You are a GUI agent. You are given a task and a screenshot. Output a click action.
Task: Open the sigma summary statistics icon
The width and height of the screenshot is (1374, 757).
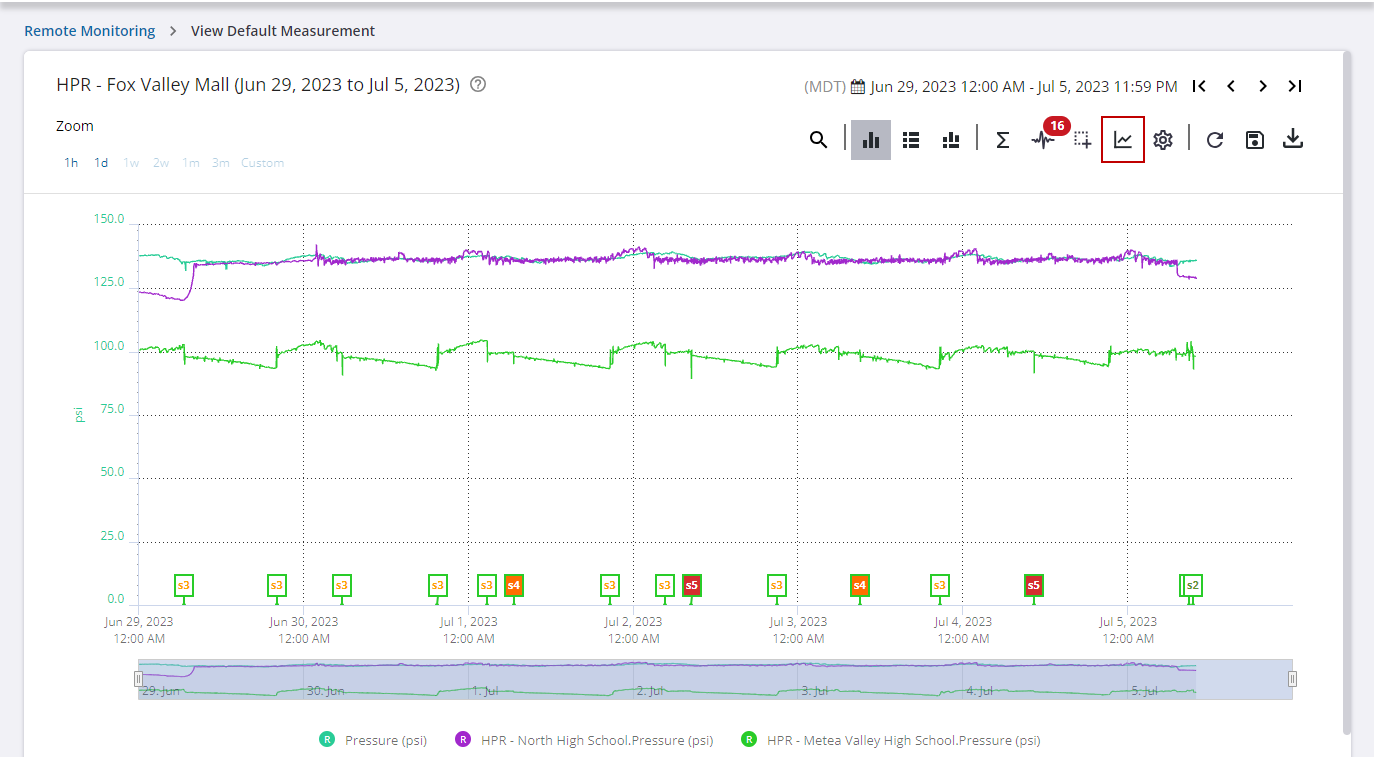point(1002,140)
